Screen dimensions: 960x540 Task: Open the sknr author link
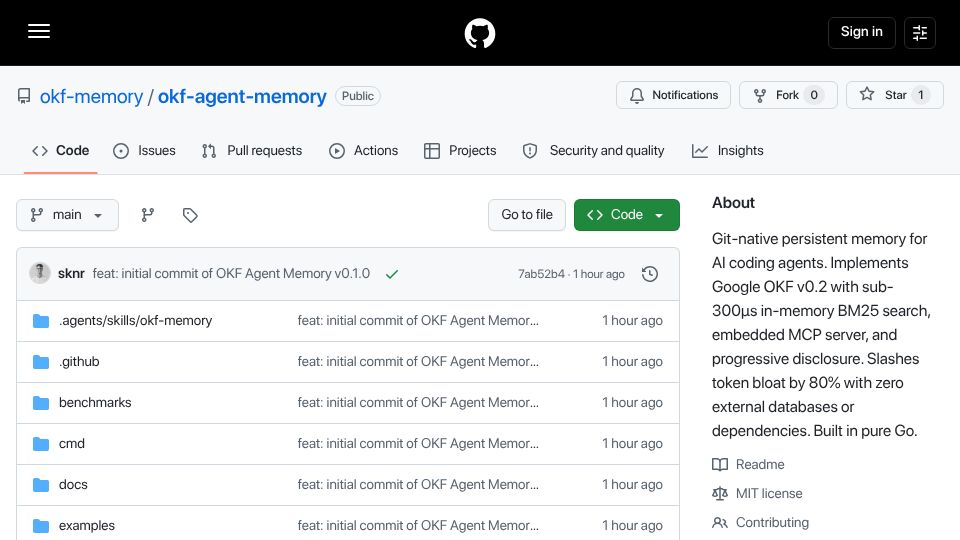71,274
